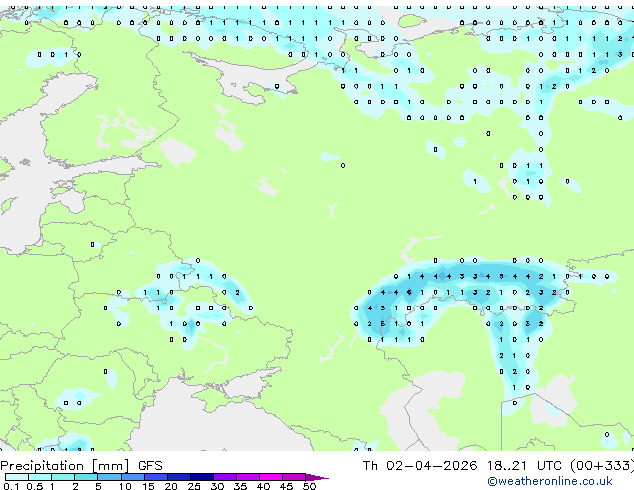Click the 1 to 2 mm legend swatch
This screenshot has width=634, height=490.
(63, 477)
